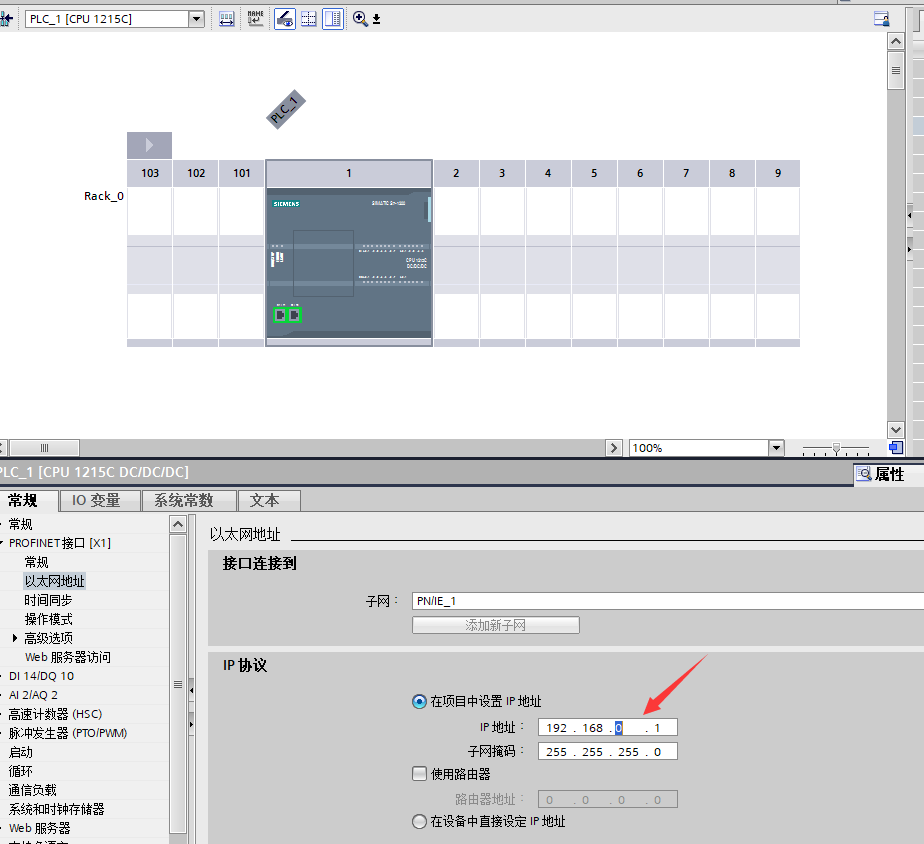Screen dimensions: 924x844
Task: Switch to the IO 变量 tab
Action: (99, 500)
